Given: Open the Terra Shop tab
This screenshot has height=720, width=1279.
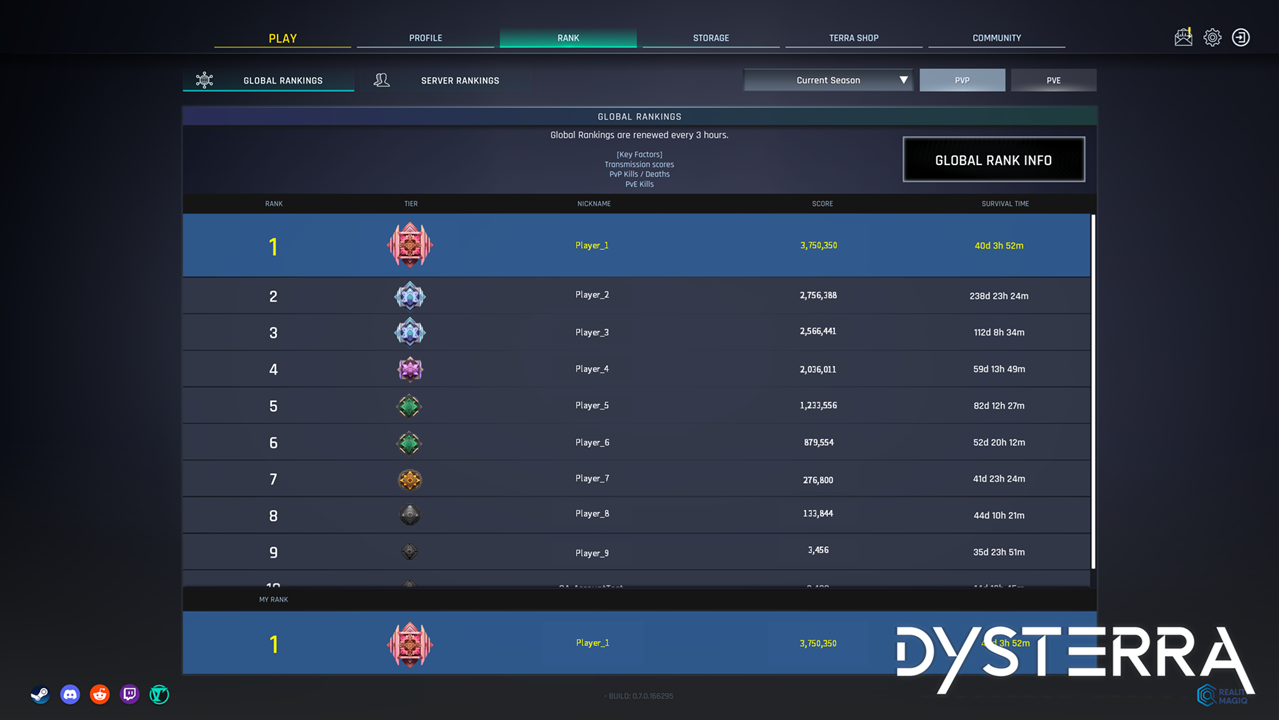Looking at the screenshot, I should (x=854, y=38).
